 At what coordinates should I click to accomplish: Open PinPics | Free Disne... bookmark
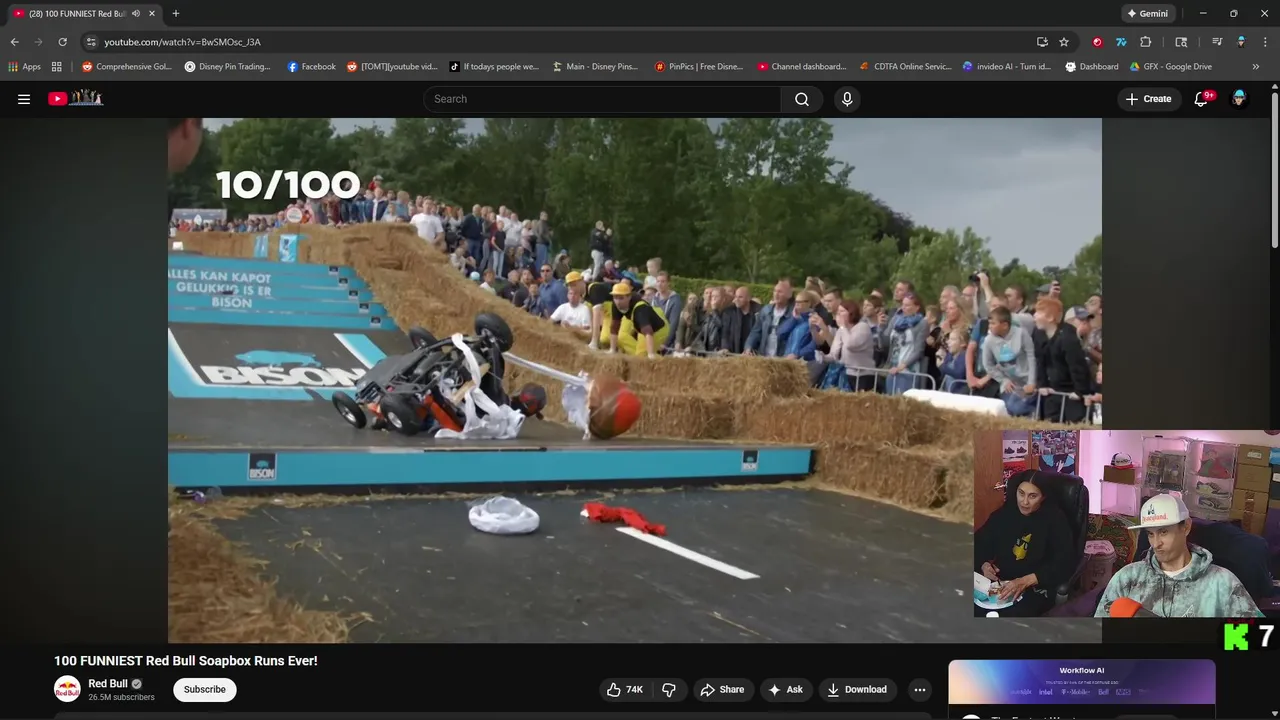[x=699, y=67]
